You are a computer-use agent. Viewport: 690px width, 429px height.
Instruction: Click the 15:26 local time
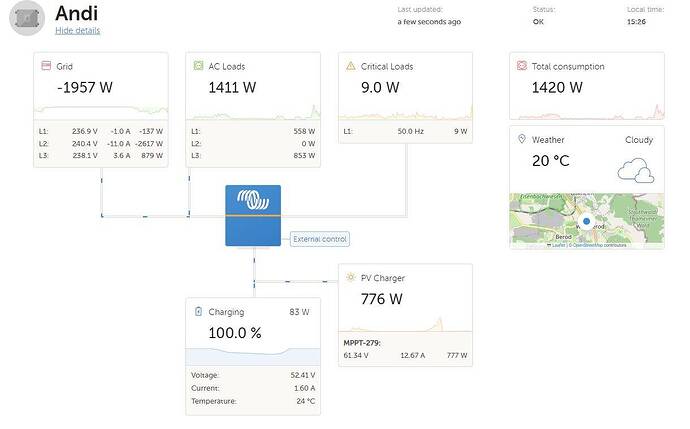tap(636, 21)
